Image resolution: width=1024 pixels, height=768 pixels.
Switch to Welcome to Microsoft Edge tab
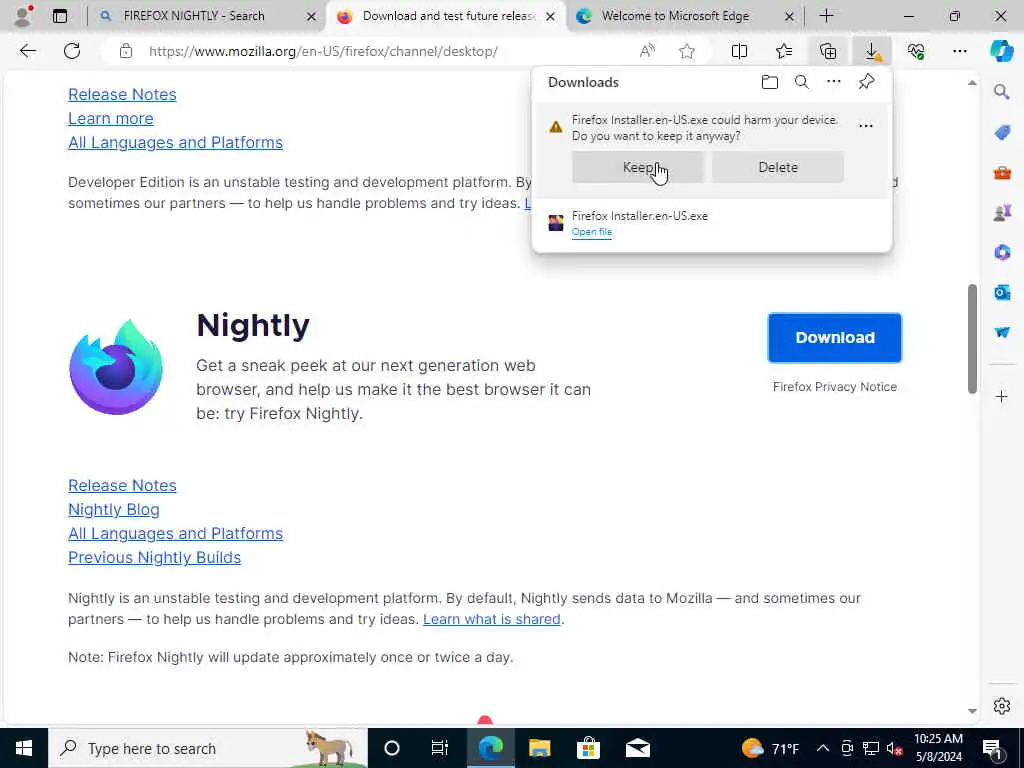[675, 16]
